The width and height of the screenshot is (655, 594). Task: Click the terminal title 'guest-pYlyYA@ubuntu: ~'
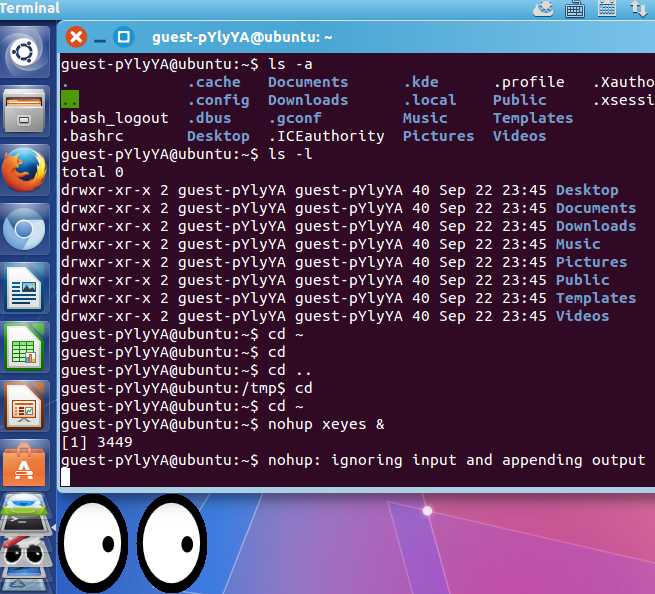(242, 37)
